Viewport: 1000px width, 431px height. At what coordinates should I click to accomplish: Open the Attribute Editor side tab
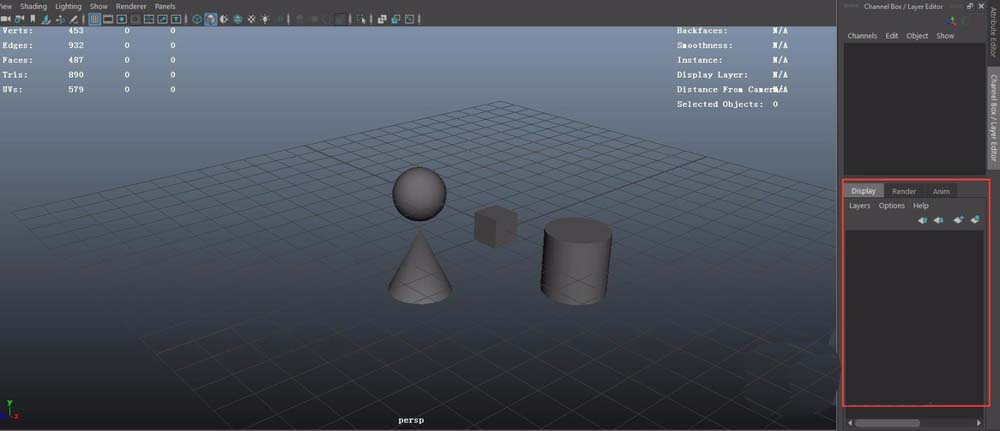click(993, 35)
